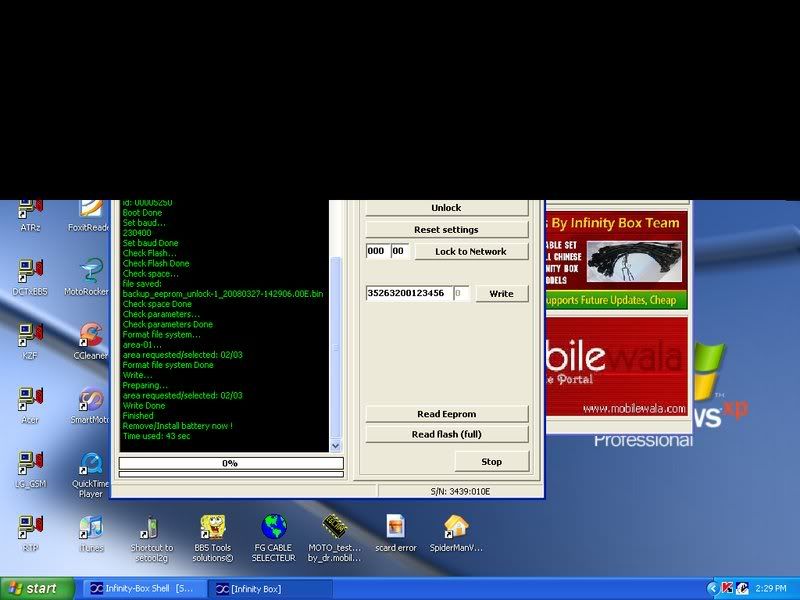Open the FG CABLE SELECTEUR icon
The height and width of the screenshot is (600, 800).
tap(273, 539)
